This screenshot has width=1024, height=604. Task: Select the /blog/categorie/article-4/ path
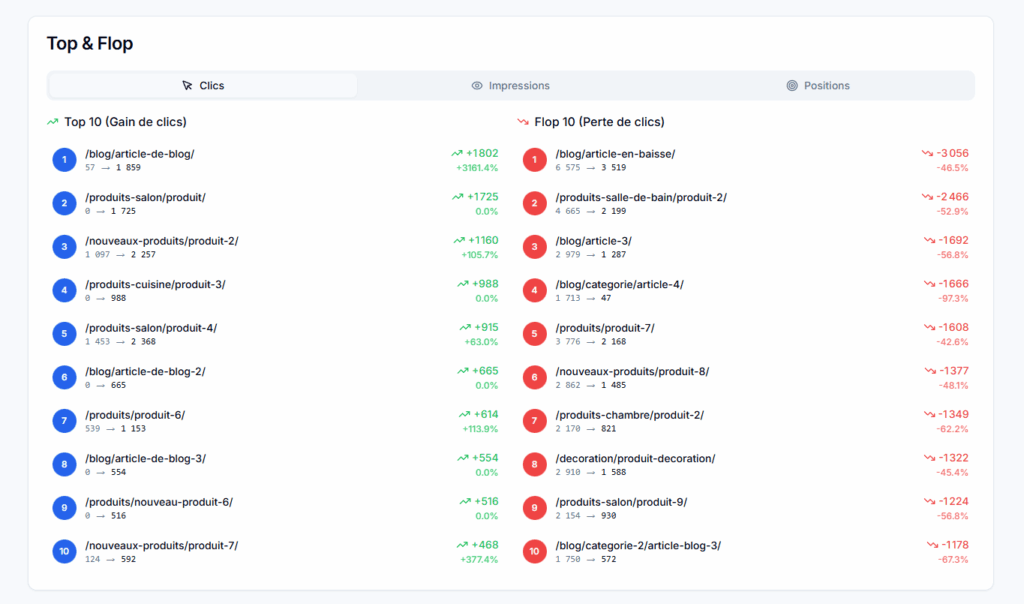[620, 285]
